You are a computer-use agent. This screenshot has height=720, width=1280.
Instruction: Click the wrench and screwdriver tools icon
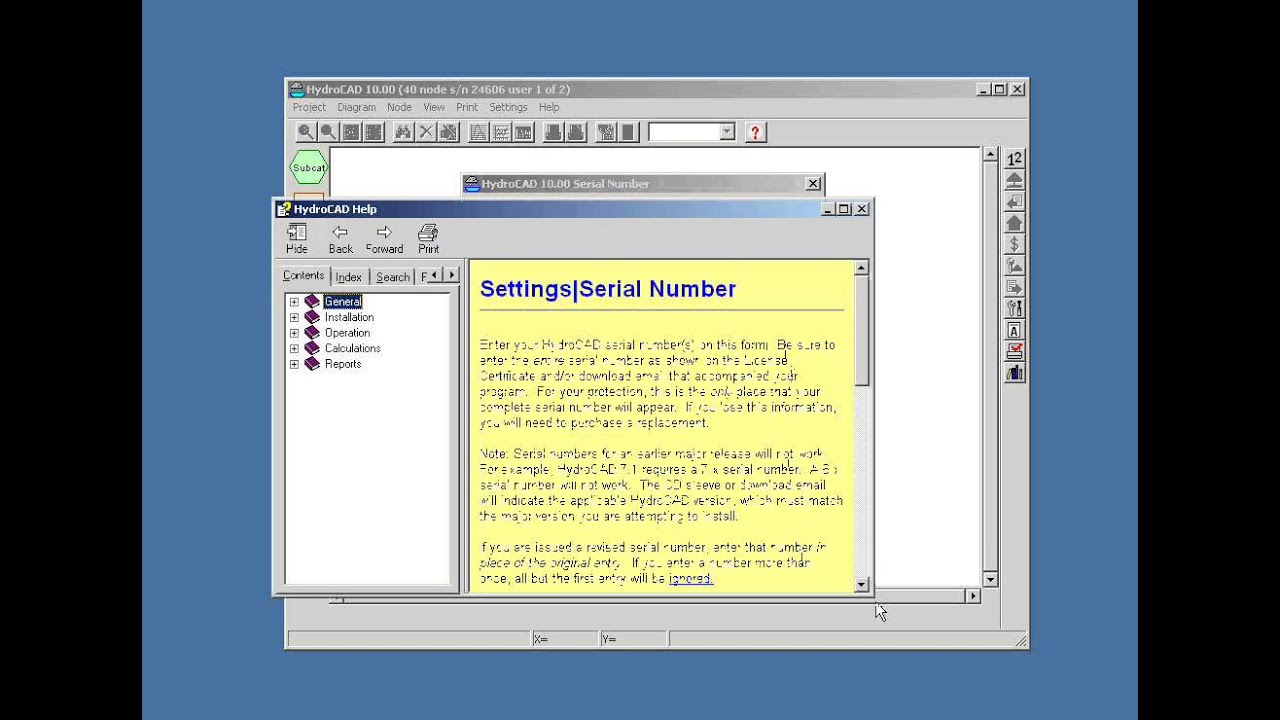[x=1014, y=309]
